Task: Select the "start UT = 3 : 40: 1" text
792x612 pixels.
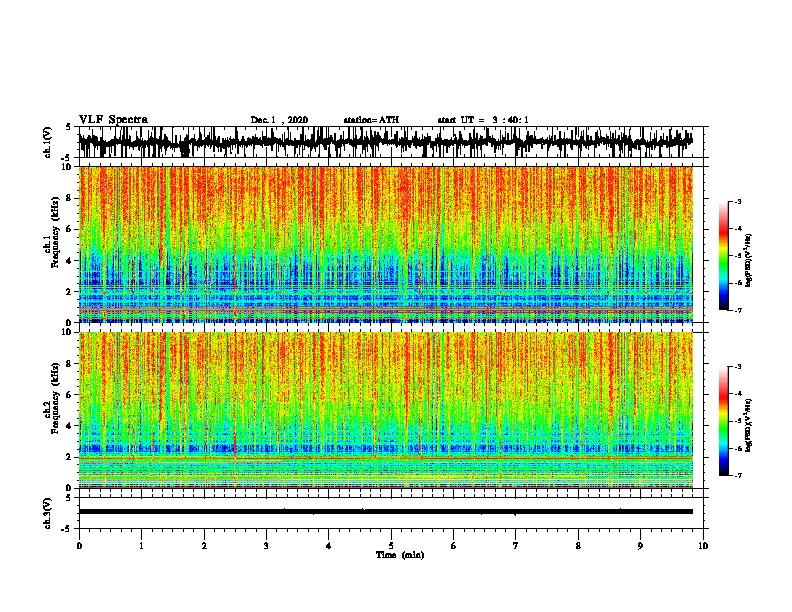Action: coord(483,120)
